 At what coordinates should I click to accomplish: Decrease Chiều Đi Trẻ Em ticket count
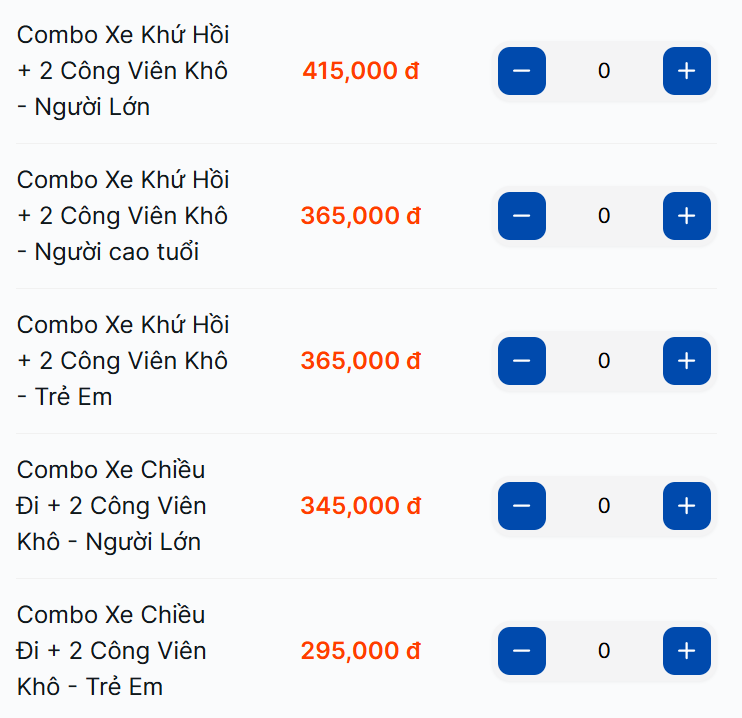[x=522, y=651]
